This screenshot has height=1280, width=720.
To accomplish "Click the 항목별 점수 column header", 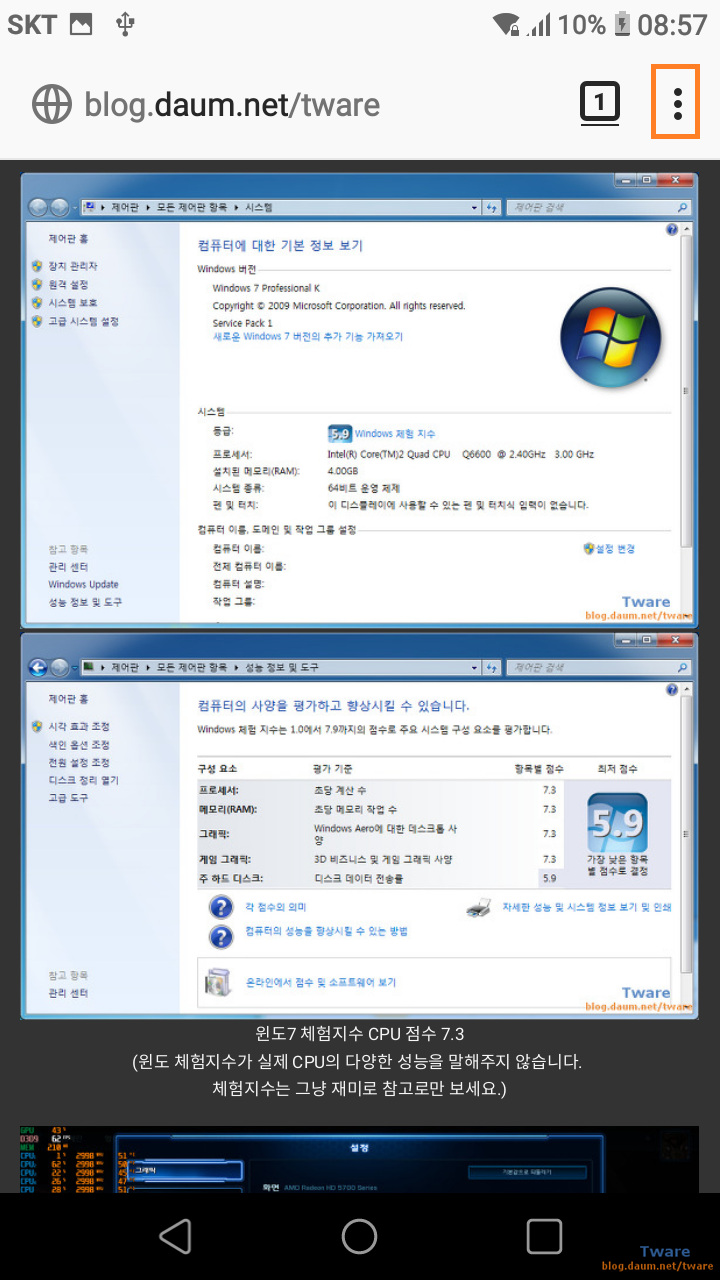I will click(539, 768).
